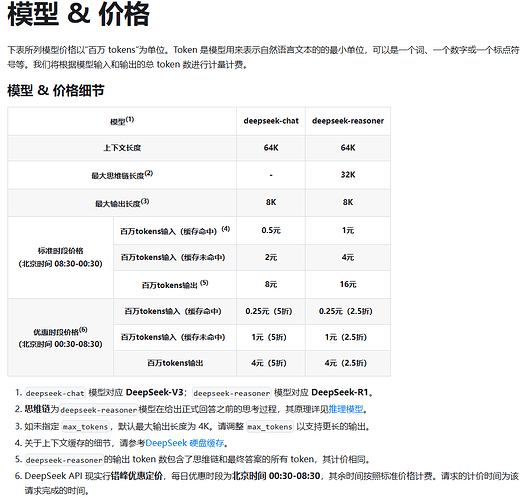Click the 4元（5折）chat output cell
This screenshot has height=500, width=523.
[269, 363]
